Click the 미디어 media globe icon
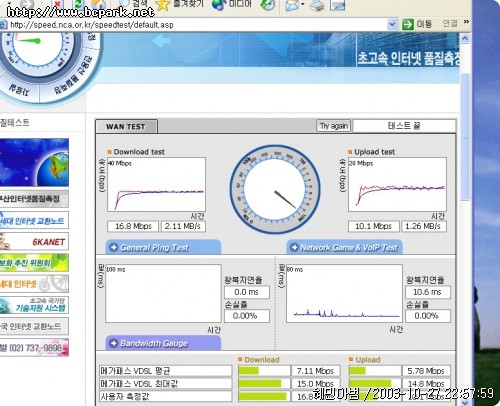The image size is (500, 406). click(219, 5)
